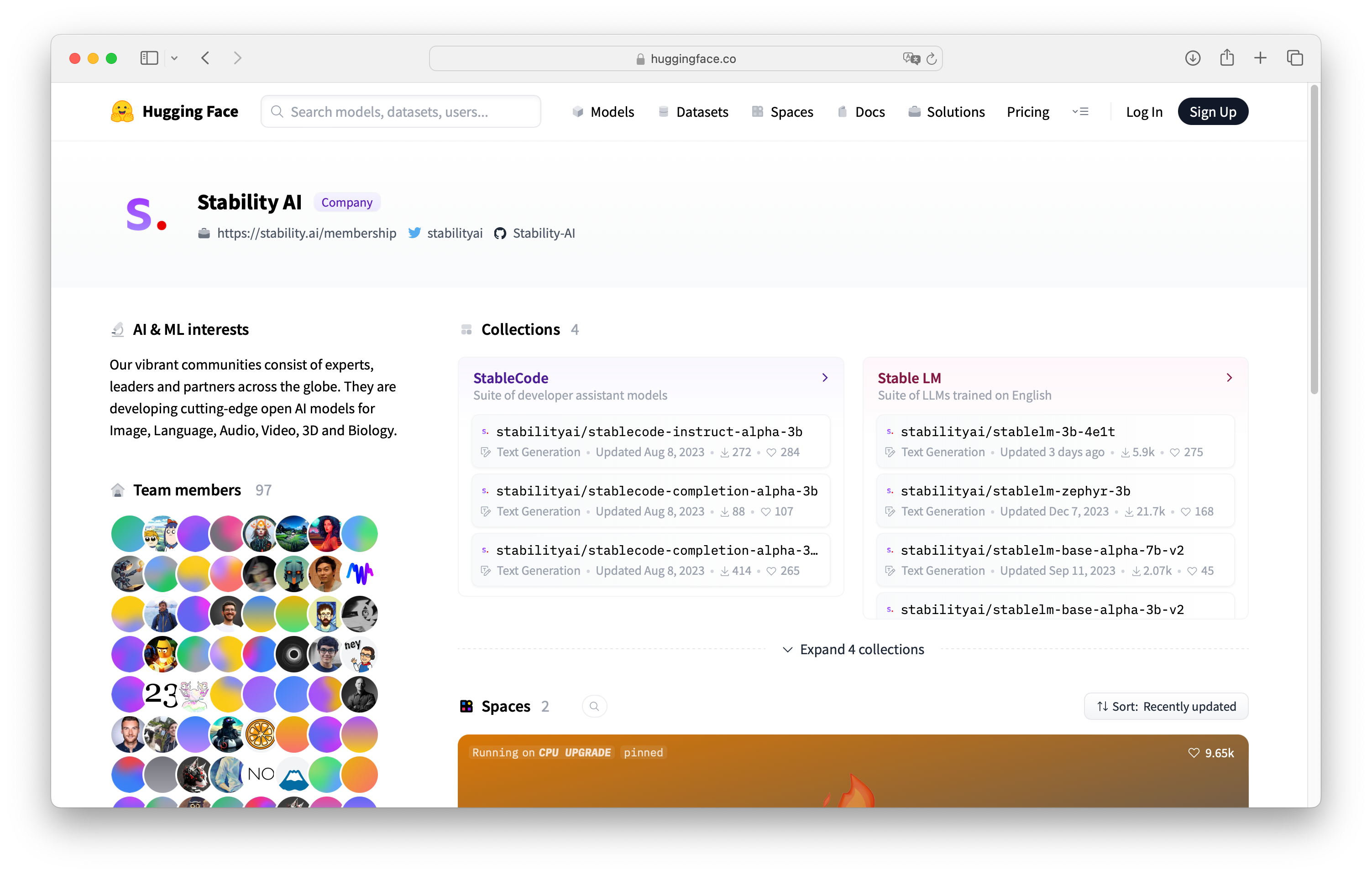Click the Company badge

point(347,203)
